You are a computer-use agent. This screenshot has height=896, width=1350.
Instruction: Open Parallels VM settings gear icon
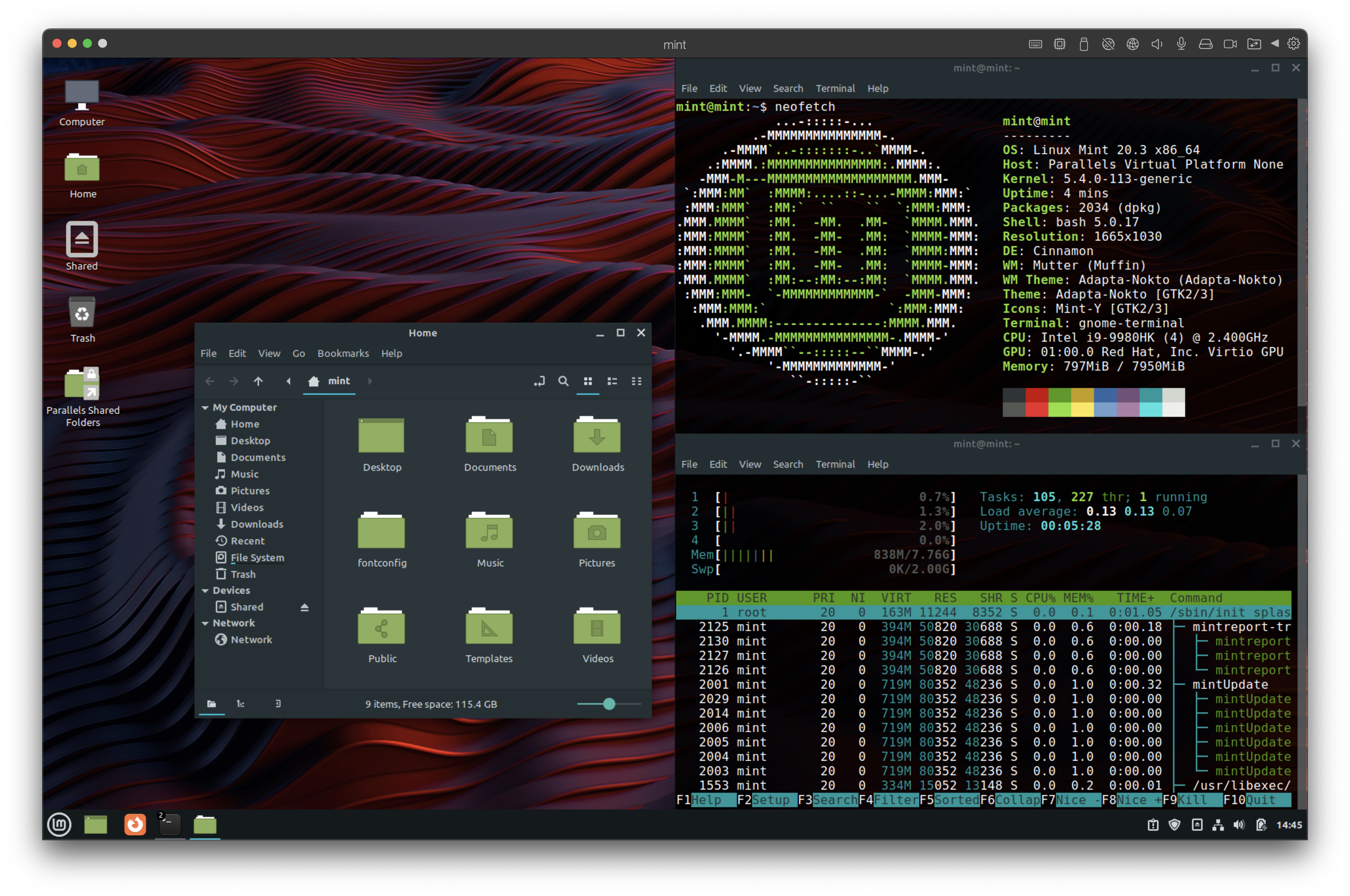click(1293, 44)
